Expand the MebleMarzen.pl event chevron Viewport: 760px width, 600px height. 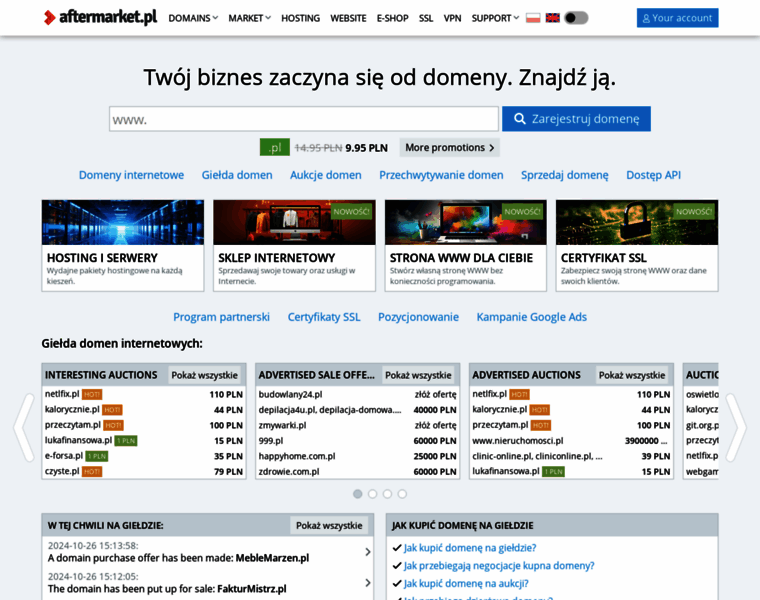[368, 552]
